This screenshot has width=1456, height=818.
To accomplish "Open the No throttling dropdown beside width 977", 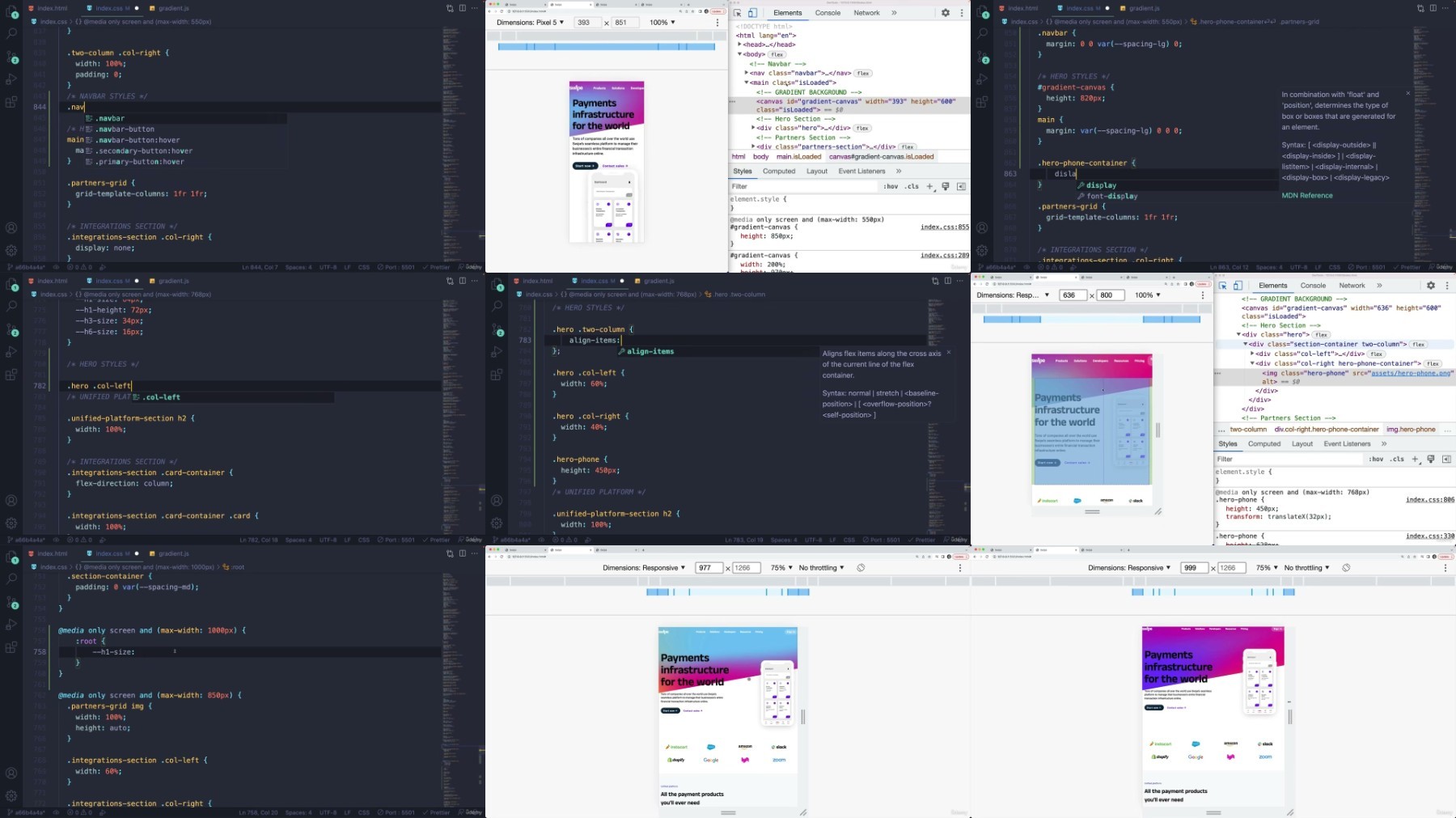I will [821, 568].
